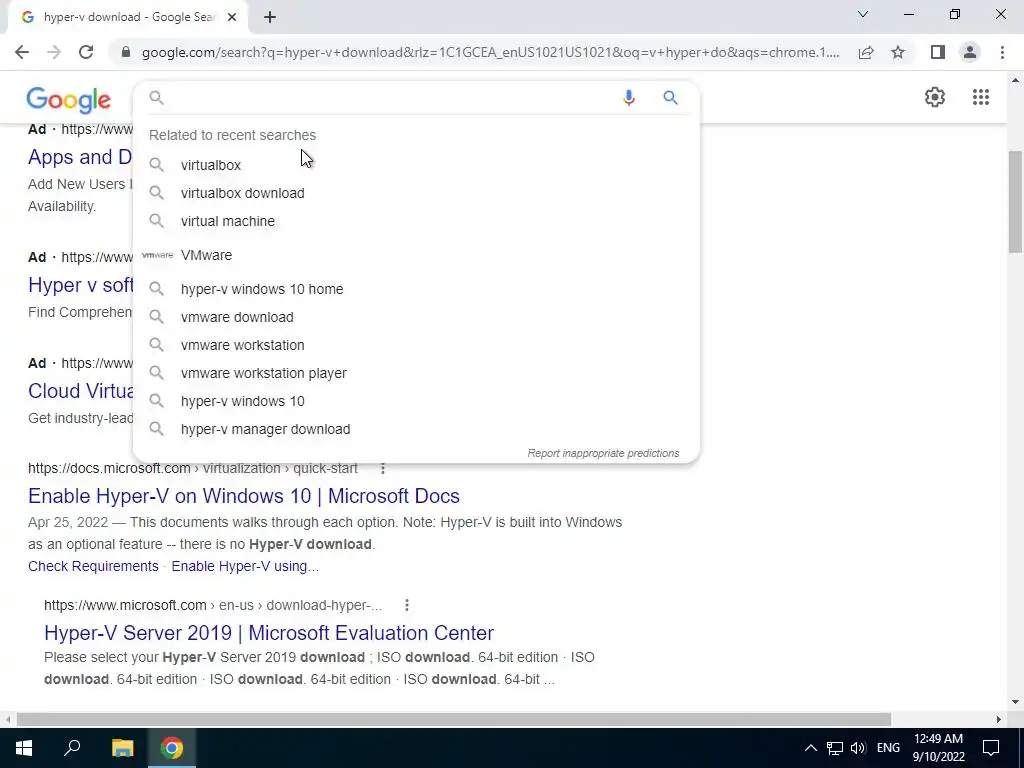Click the vertical scrollbar thumb
Screen dimensions: 1024x768
tap(1015, 202)
